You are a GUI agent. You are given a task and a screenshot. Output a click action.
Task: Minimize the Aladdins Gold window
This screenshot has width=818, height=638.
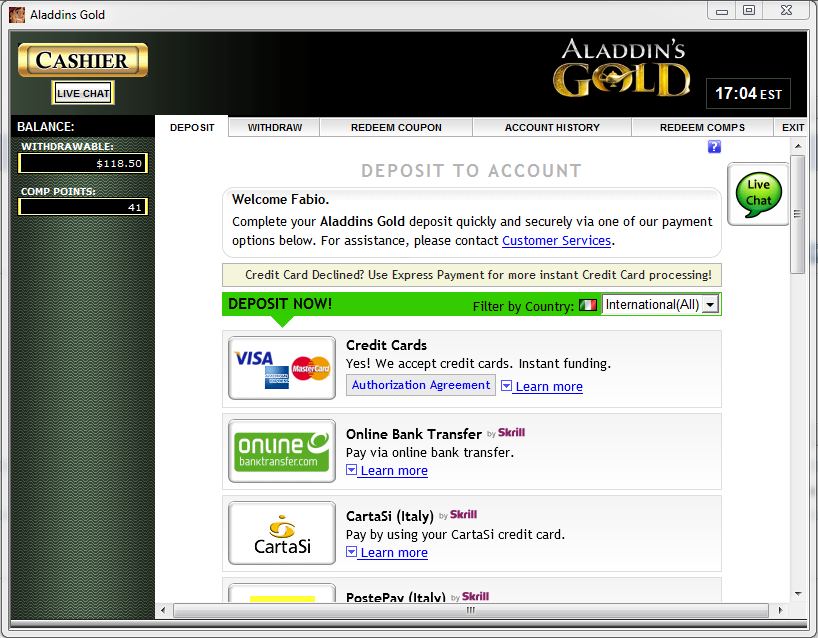pyautogui.click(x=722, y=10)
